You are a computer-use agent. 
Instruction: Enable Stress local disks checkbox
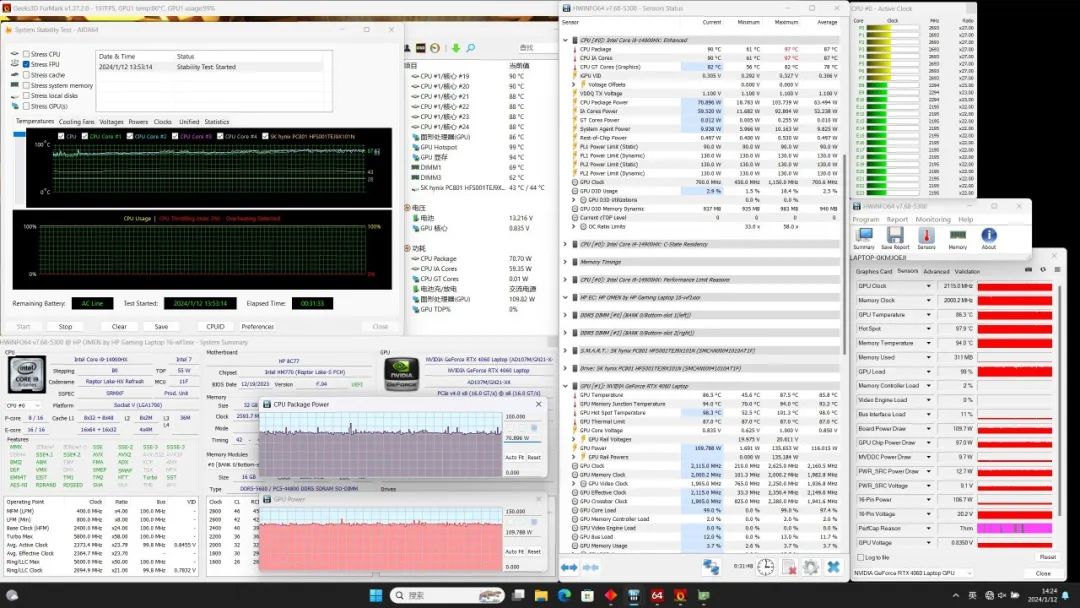[26, 96]
